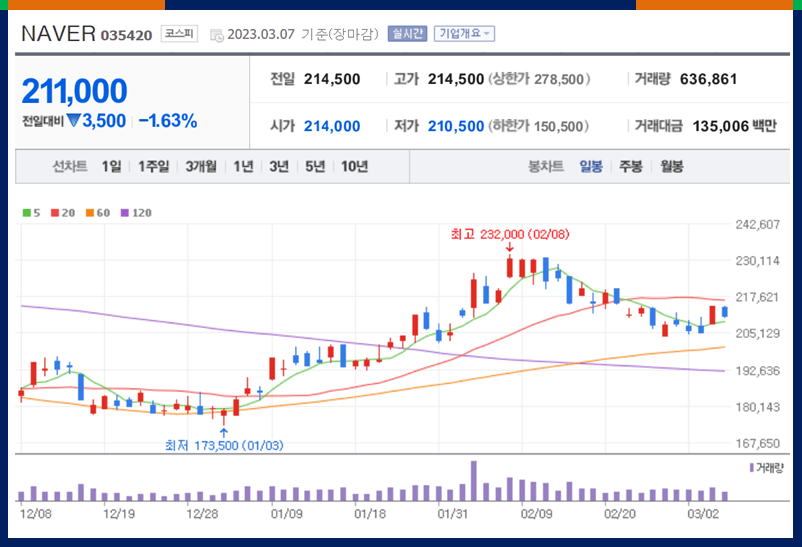Select the 1일 line chart tab
This screenshot has height=547, width=802.
(x=112, y=166)
